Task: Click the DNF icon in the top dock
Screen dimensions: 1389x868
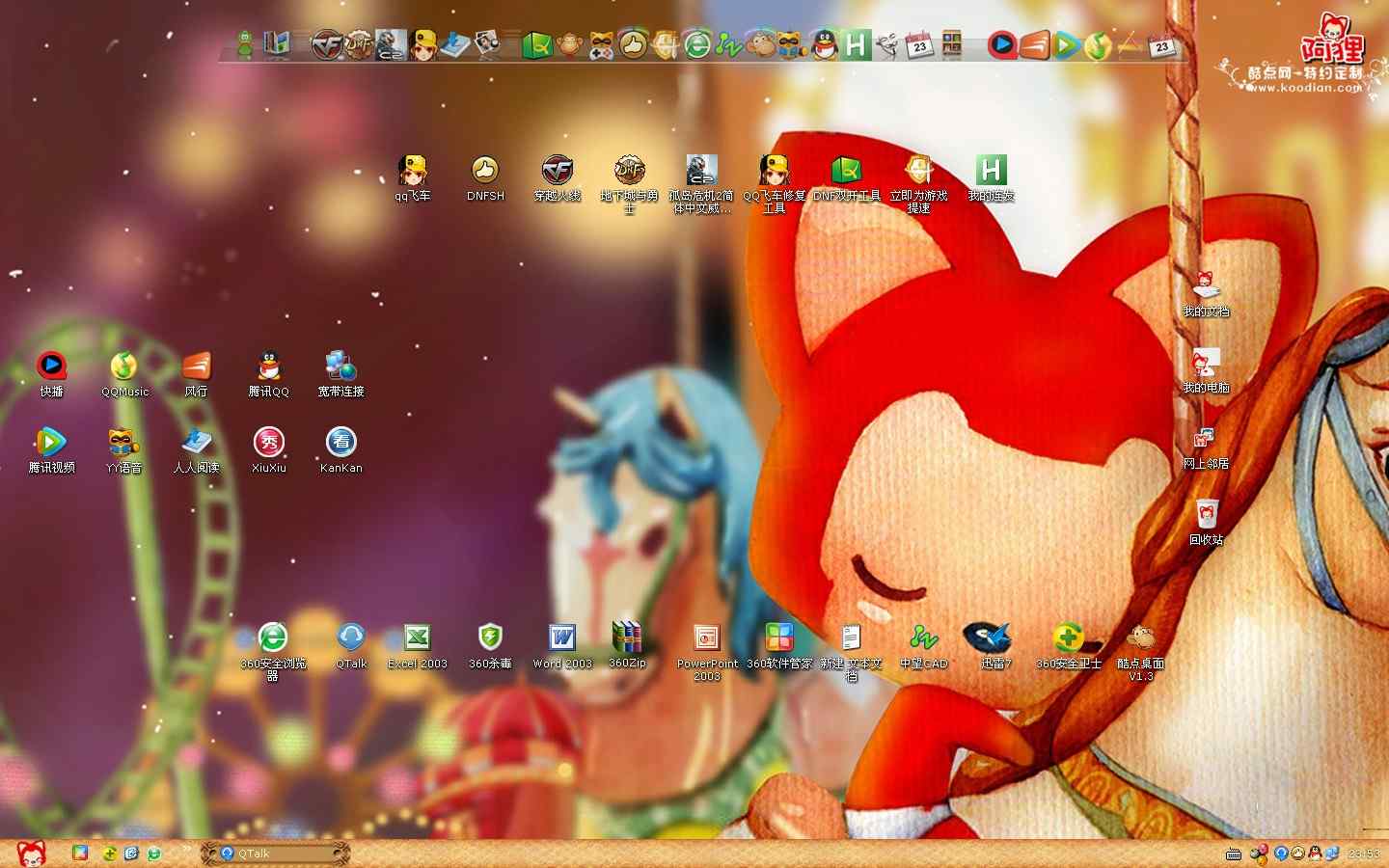Action: tap(359, 44)
